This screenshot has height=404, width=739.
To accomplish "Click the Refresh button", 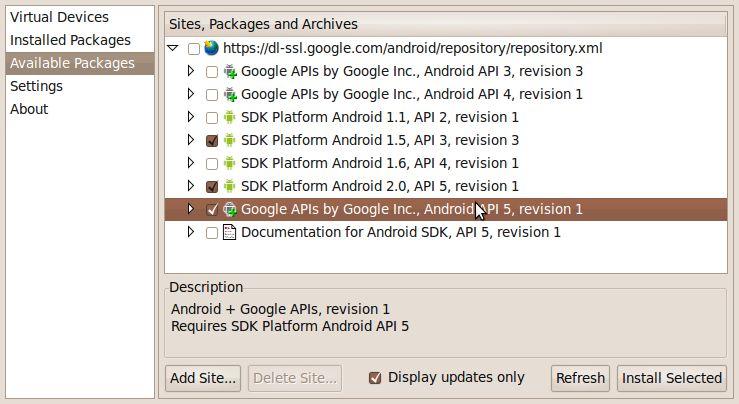I will (x=580, y=378).
